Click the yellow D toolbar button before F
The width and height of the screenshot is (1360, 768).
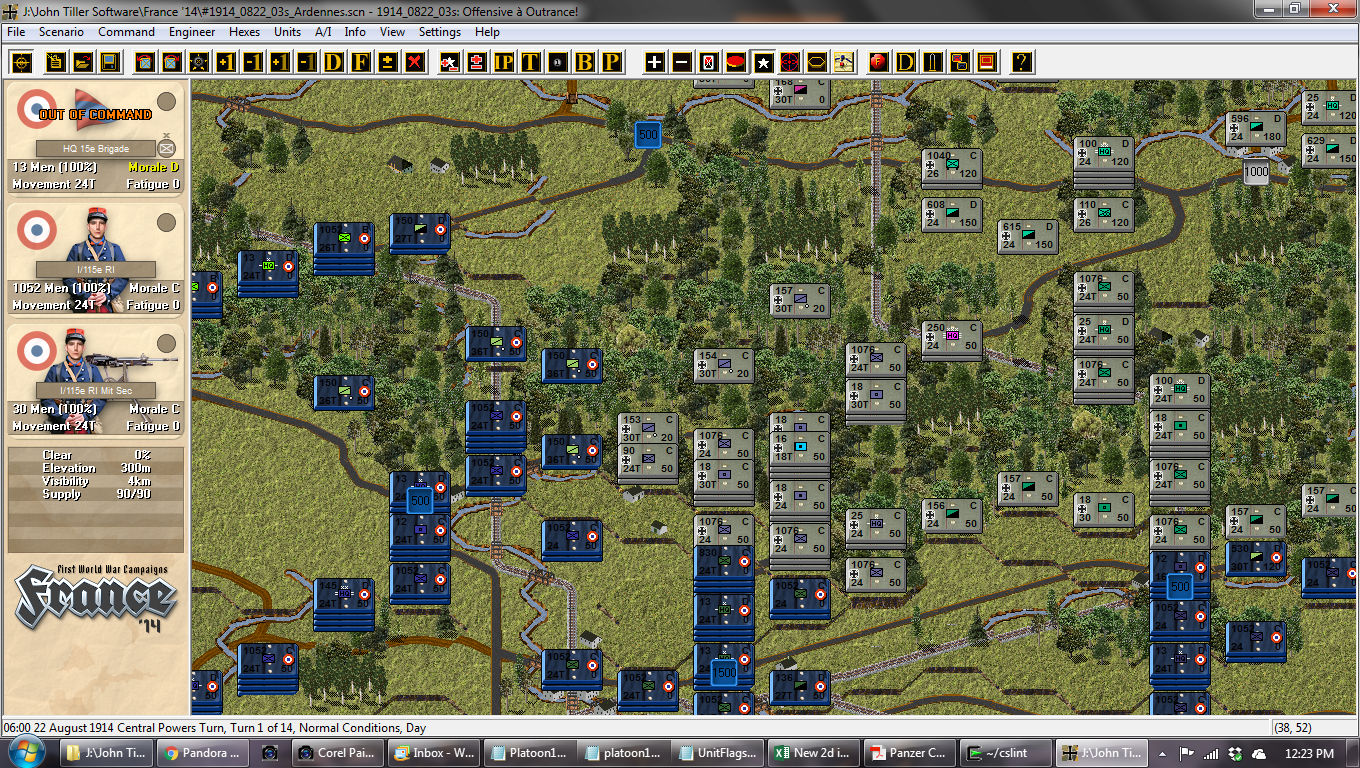coord(333,62)
